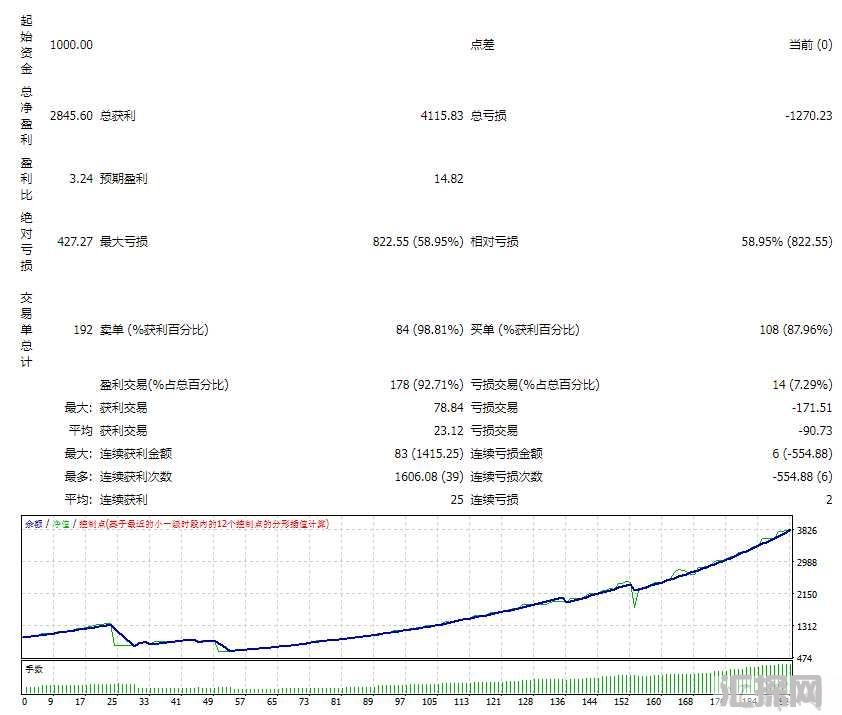Click the 预期盈利 value 14.82

coord(448,179)
